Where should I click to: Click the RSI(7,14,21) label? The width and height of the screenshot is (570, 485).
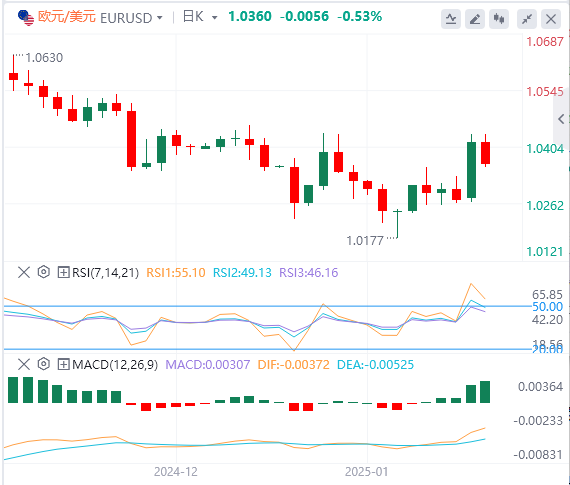[105, 272]
